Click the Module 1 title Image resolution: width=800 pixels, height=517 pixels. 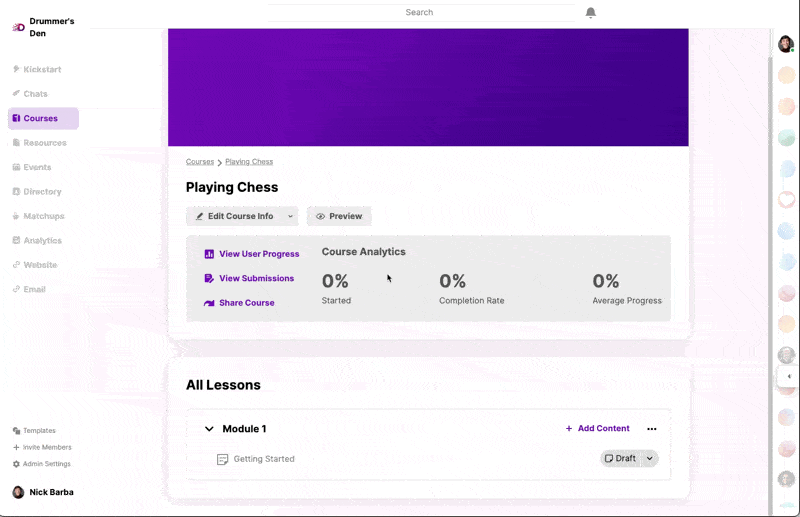tap(244, 429)
